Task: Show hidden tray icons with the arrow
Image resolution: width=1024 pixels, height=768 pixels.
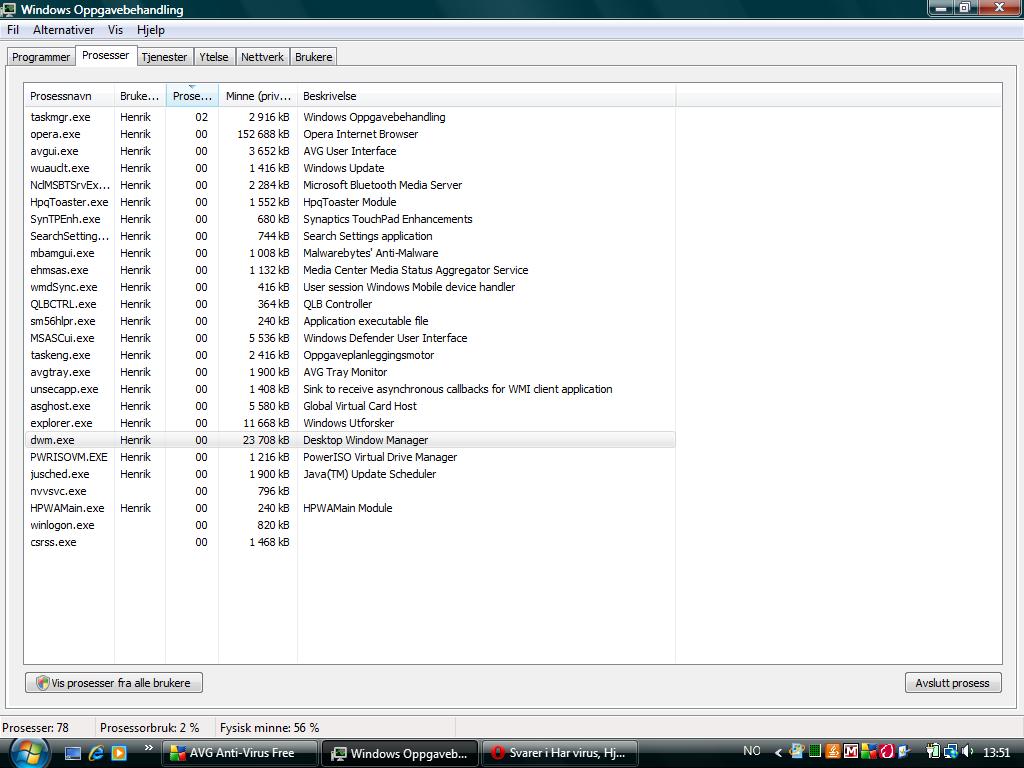Action: point(778,752)
